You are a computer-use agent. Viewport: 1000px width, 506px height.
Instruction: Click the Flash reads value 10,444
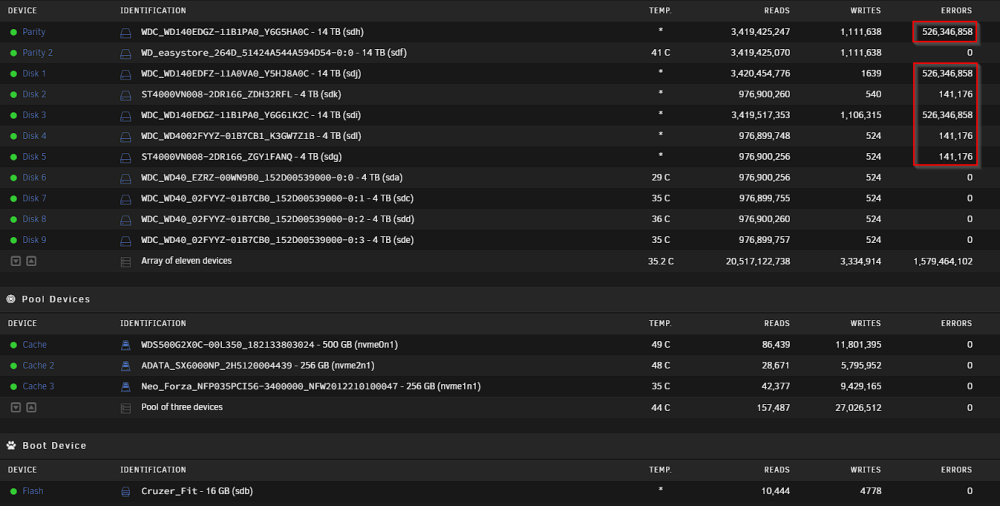tap(776, 491)
